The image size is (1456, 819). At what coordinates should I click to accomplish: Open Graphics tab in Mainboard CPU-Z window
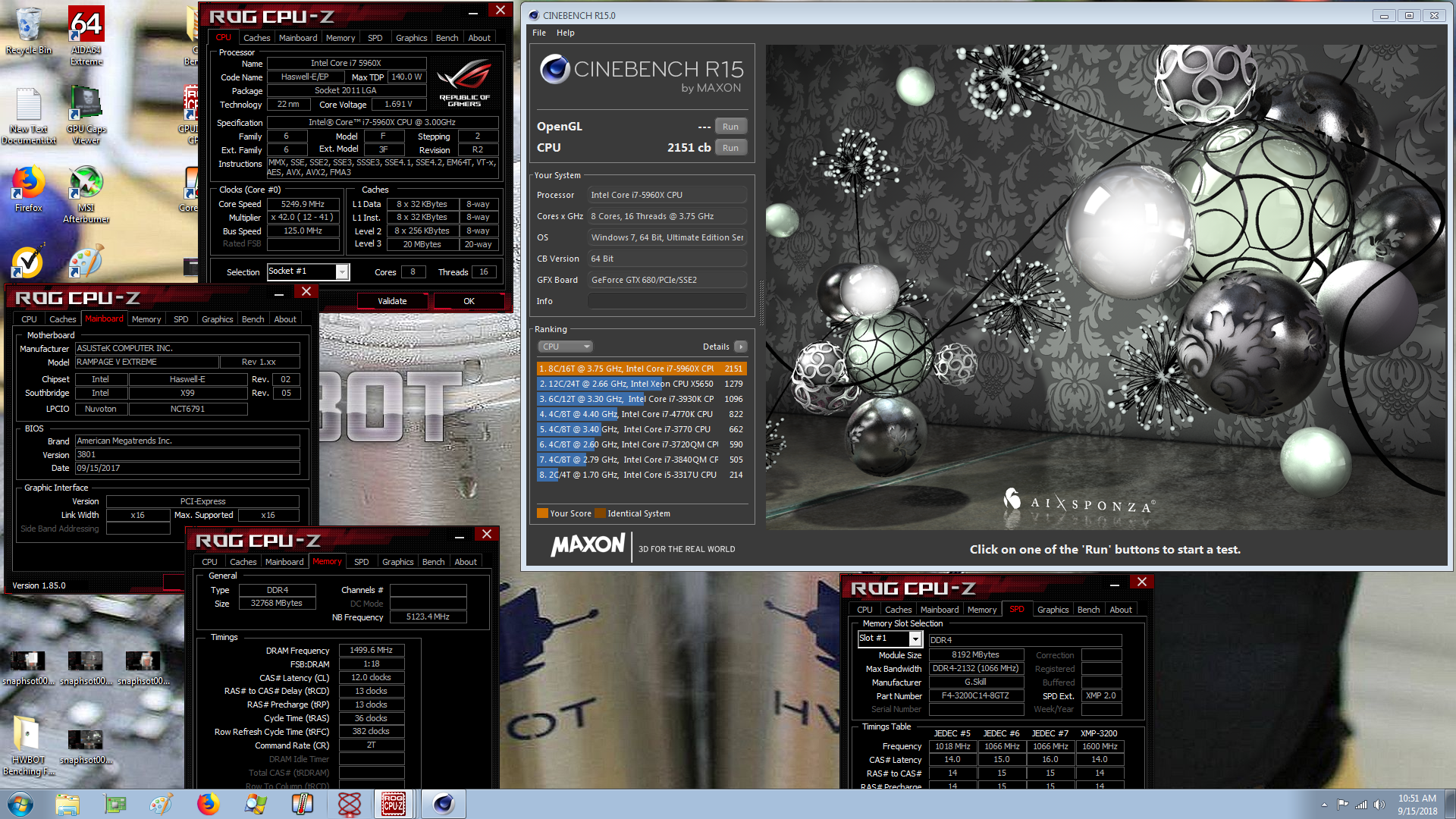[217, 319]
